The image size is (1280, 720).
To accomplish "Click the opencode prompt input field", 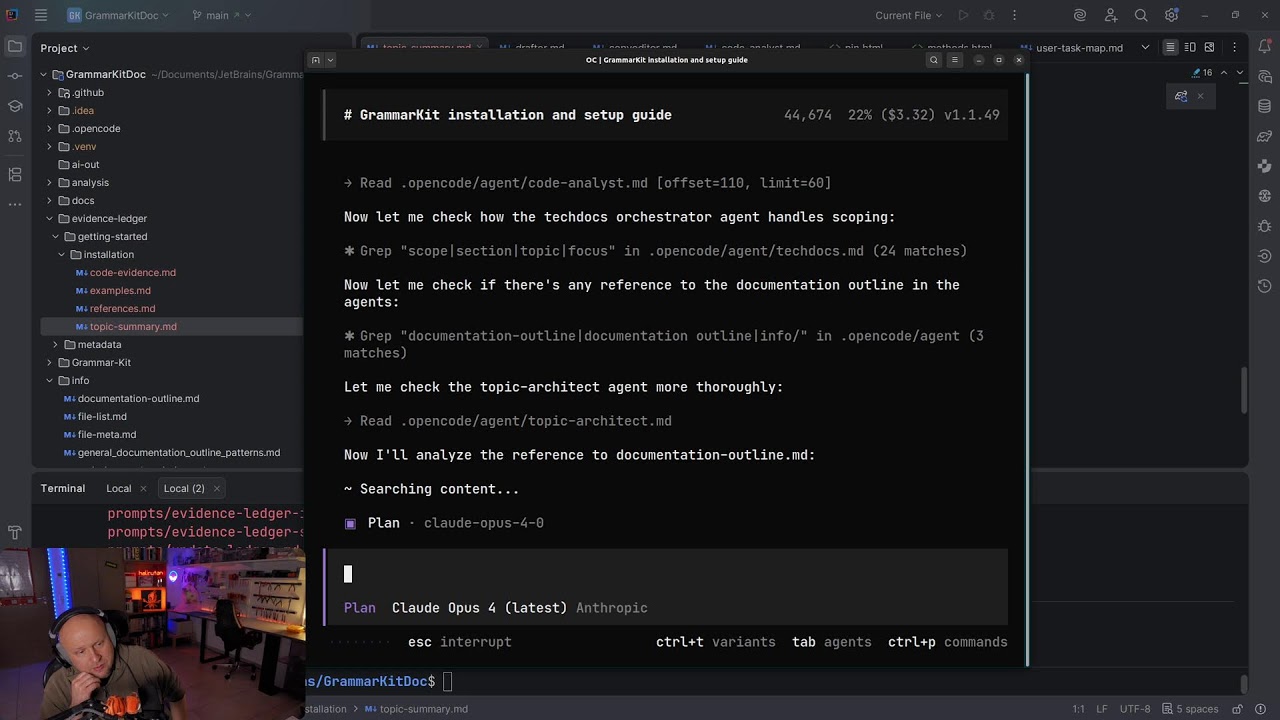I will pos(666,574).
